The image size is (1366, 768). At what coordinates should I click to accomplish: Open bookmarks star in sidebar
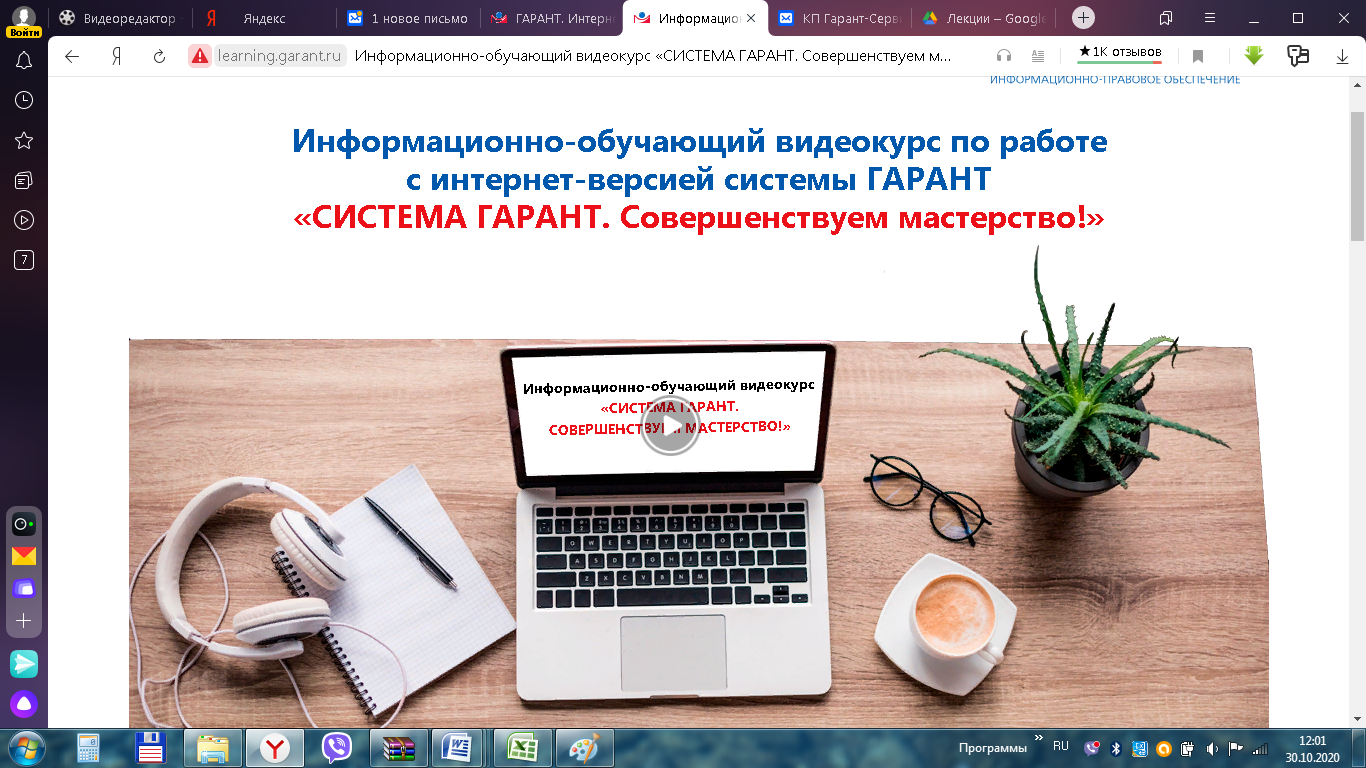[24, 140]
